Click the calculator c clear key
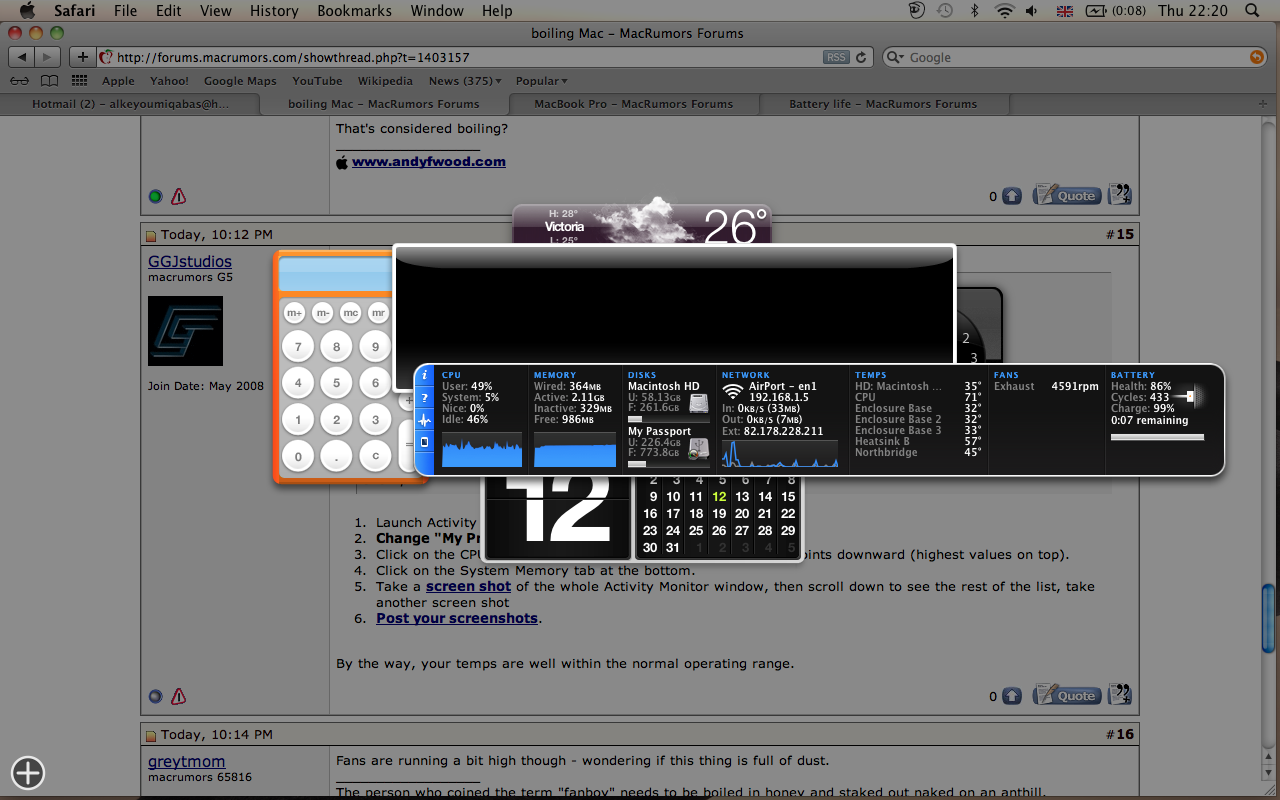Screen dimensions: 1280x800 375,456
